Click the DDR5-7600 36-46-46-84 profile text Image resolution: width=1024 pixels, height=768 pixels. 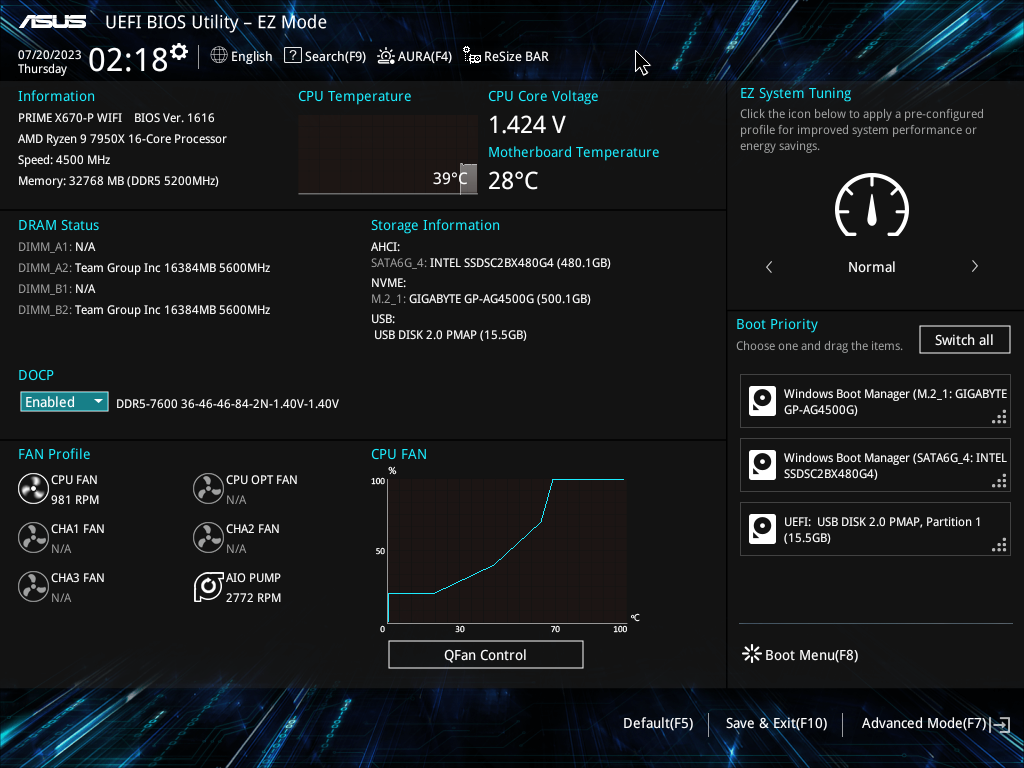pyautogui.click(x=227, y=404)
